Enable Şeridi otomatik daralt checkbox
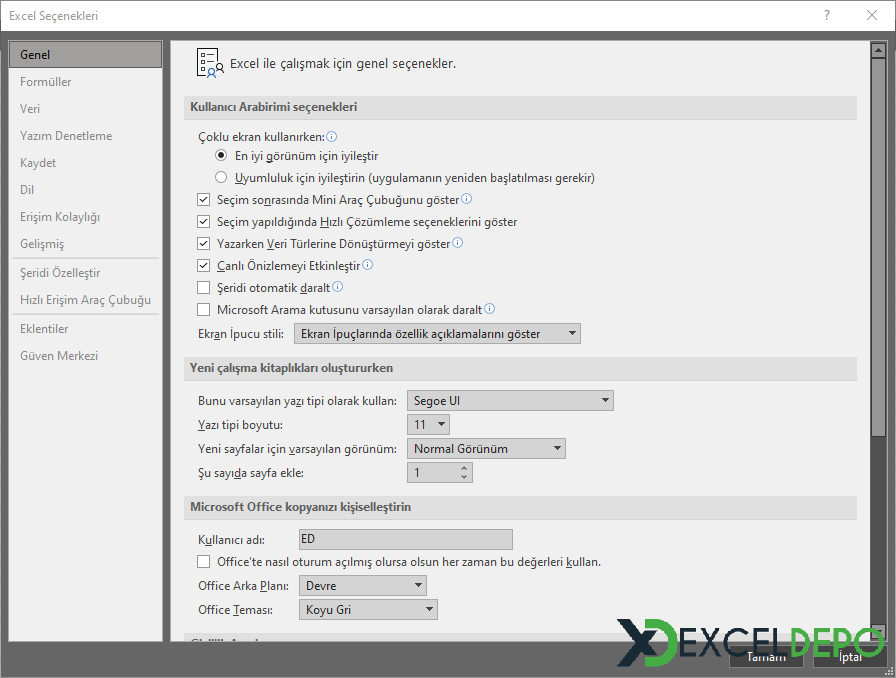Viewport: 896px width, 678px height. point(203,287)
